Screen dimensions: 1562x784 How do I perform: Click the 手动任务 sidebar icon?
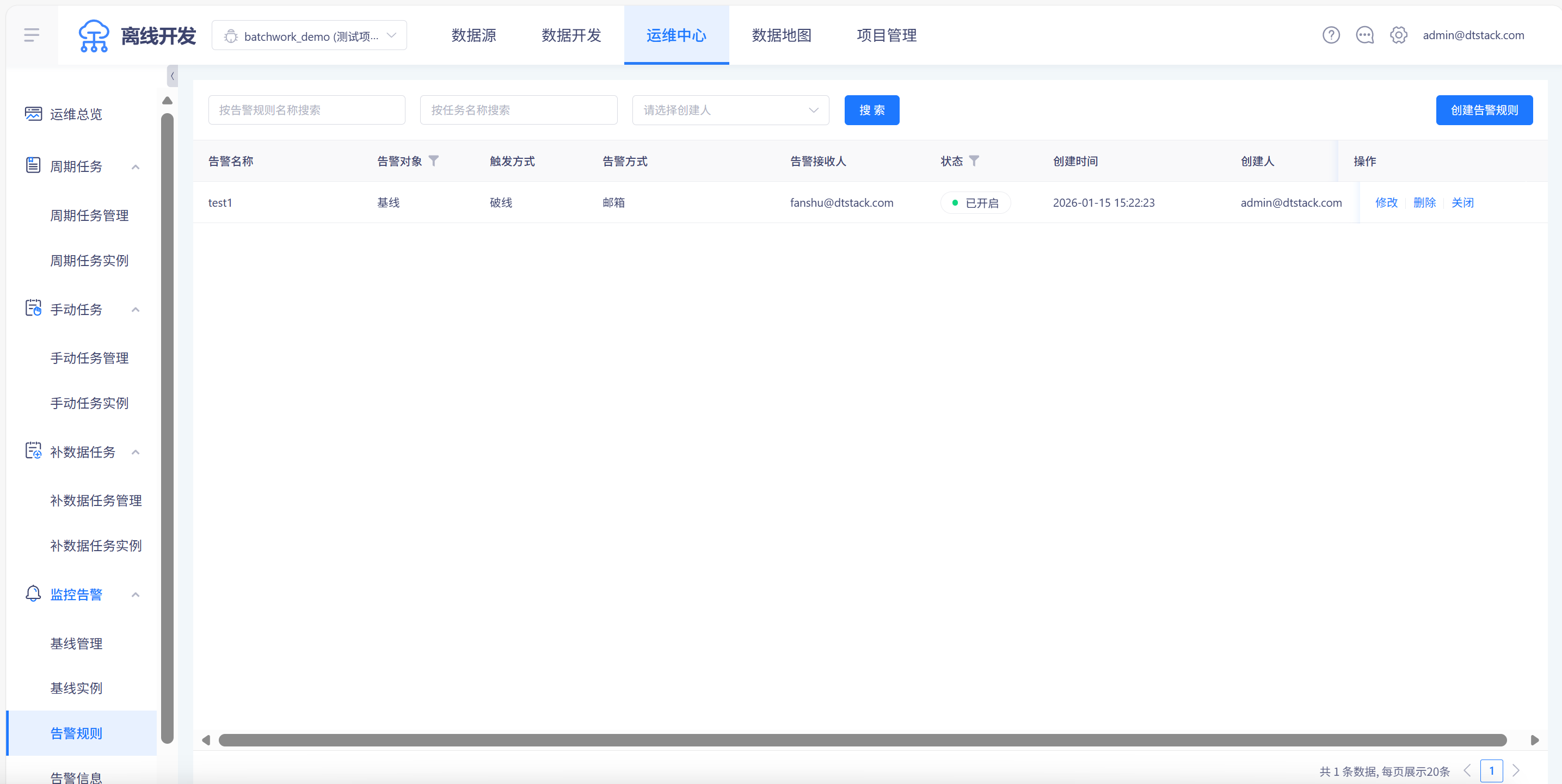tap(33, 308)
